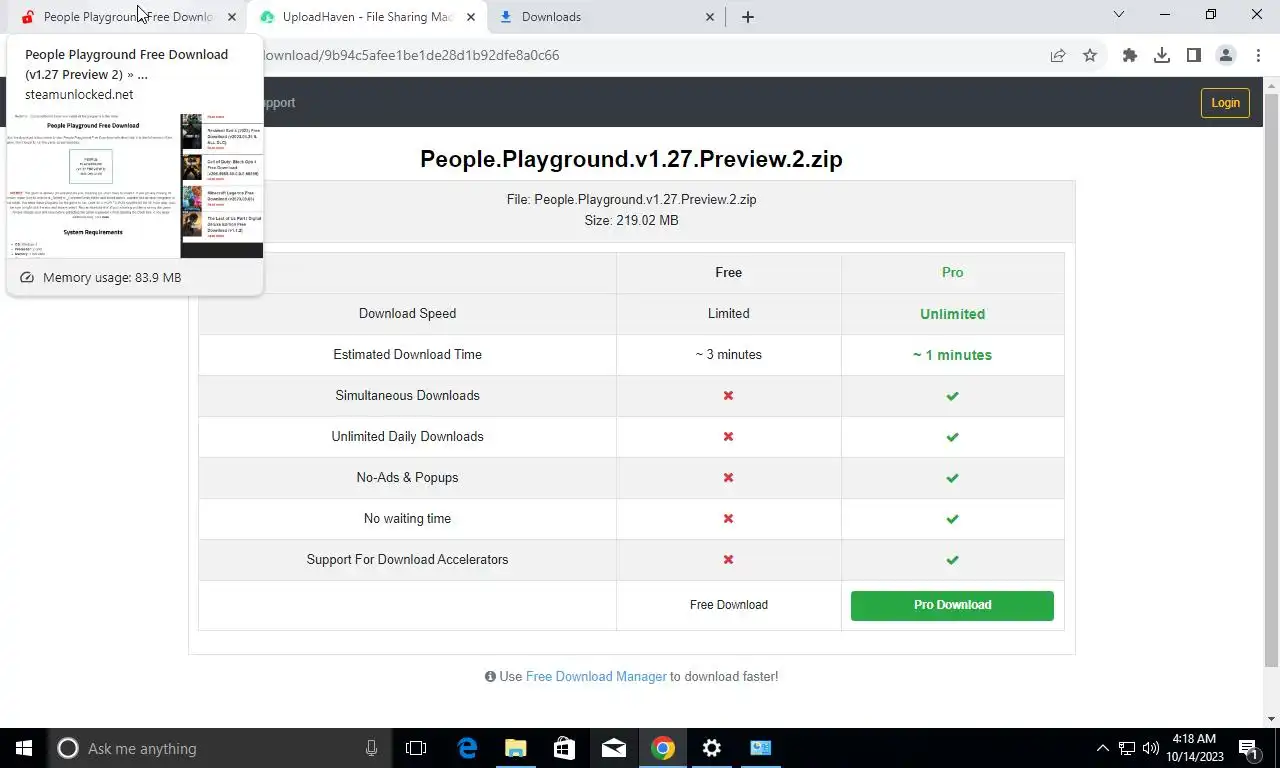Click the Size: 219.02 MB text
Screen dimensions: 1280x768
[x=631, y=220]
